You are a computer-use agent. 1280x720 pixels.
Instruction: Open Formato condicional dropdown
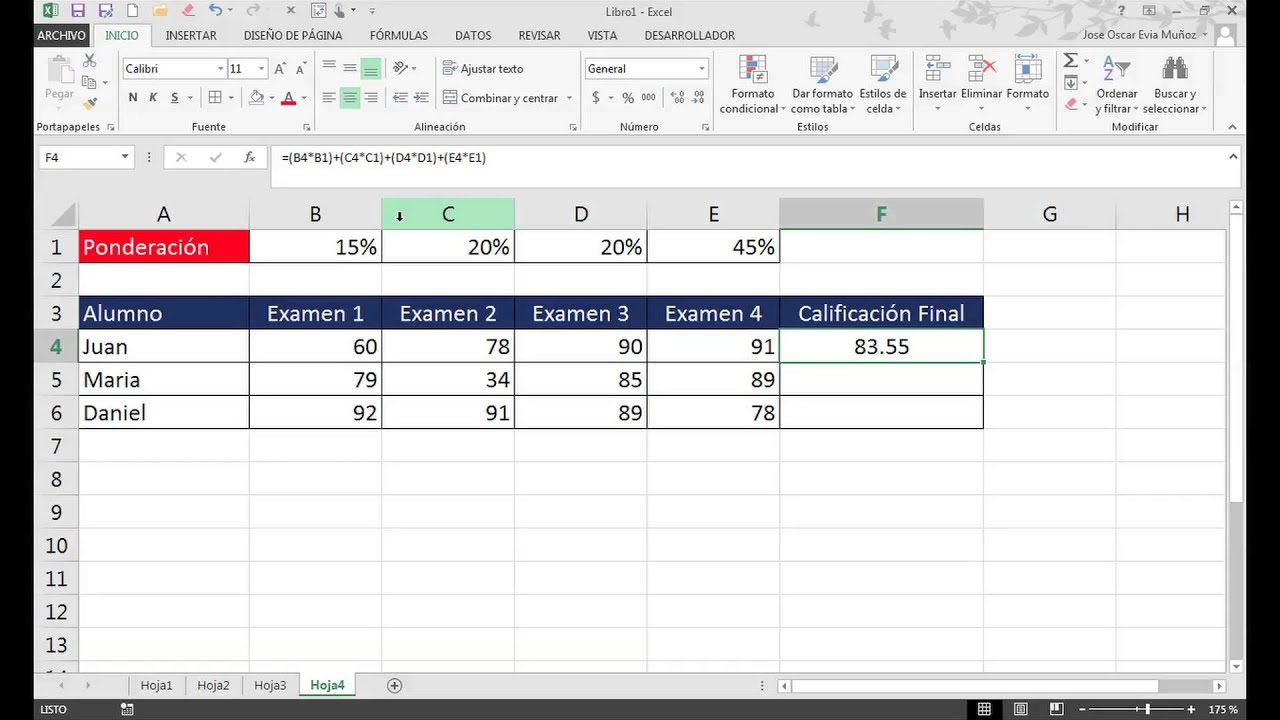tap(752, 85)
